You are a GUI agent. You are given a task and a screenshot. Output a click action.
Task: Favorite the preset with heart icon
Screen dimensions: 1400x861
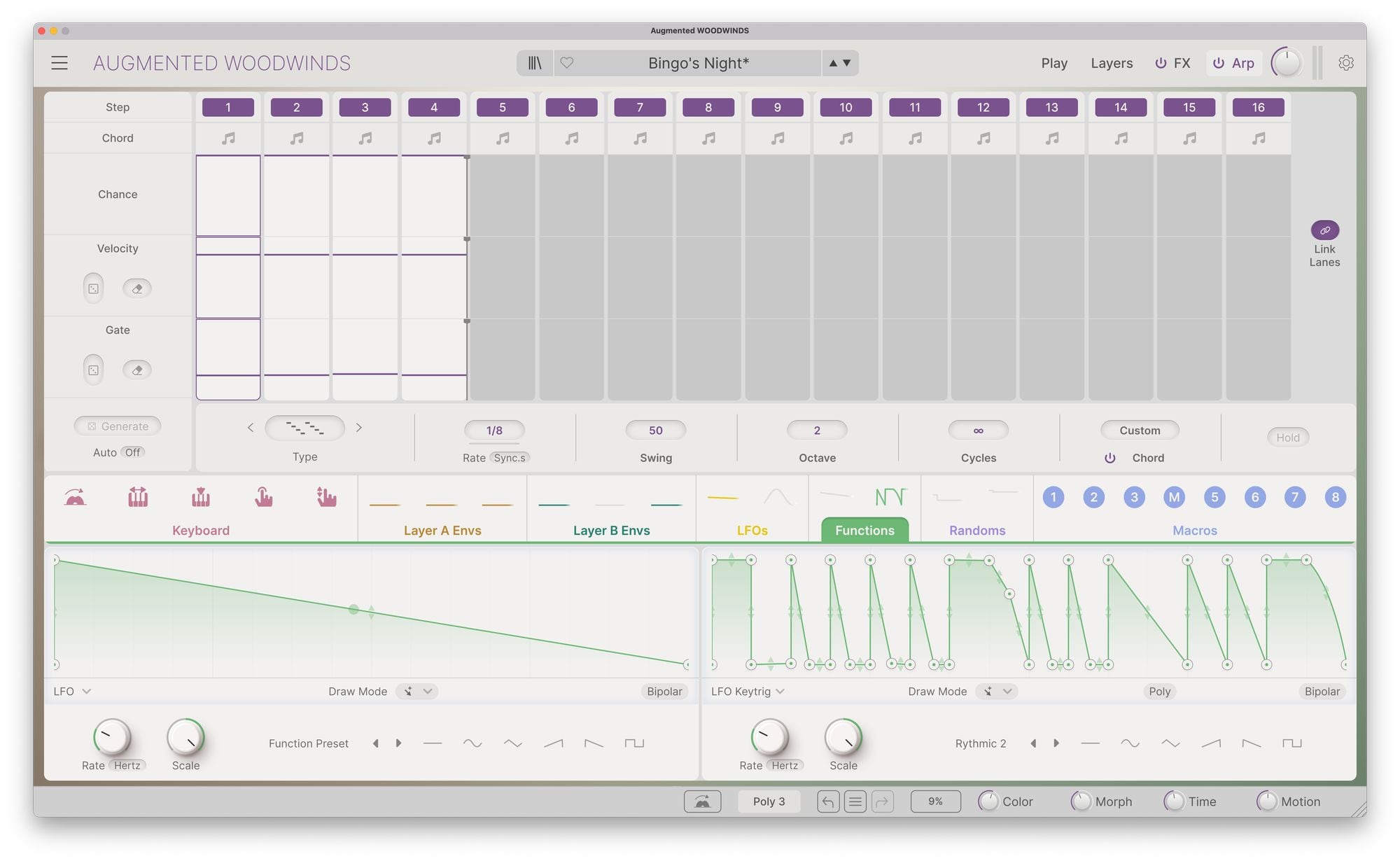pyautogui.click(x=567, y=63)
